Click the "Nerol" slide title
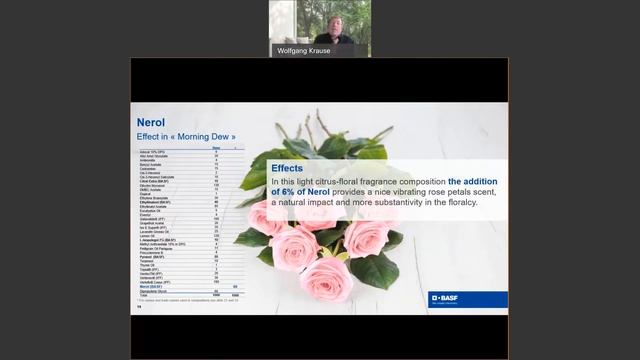 pos(151,122)
